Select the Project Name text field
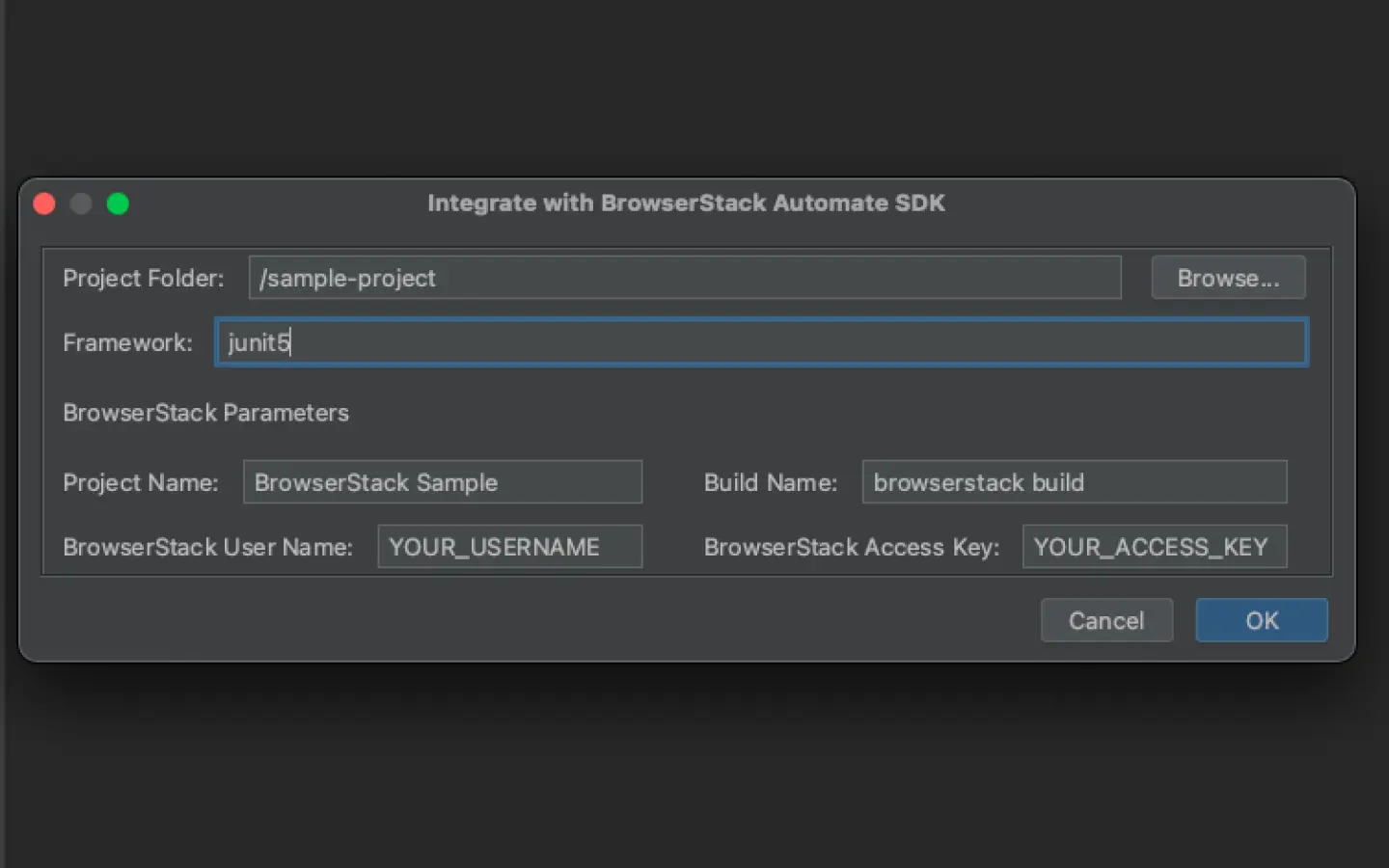The height and width of the screenshot is (868, 1389). [x=442, y=482]
